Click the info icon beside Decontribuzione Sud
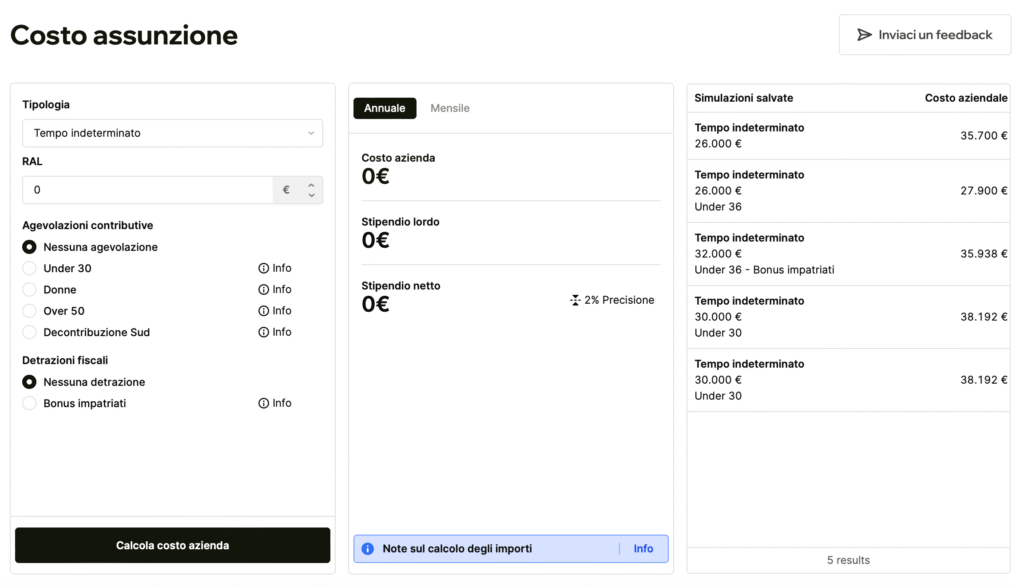This screenshot has width=1024, height=587. (264, 332)
